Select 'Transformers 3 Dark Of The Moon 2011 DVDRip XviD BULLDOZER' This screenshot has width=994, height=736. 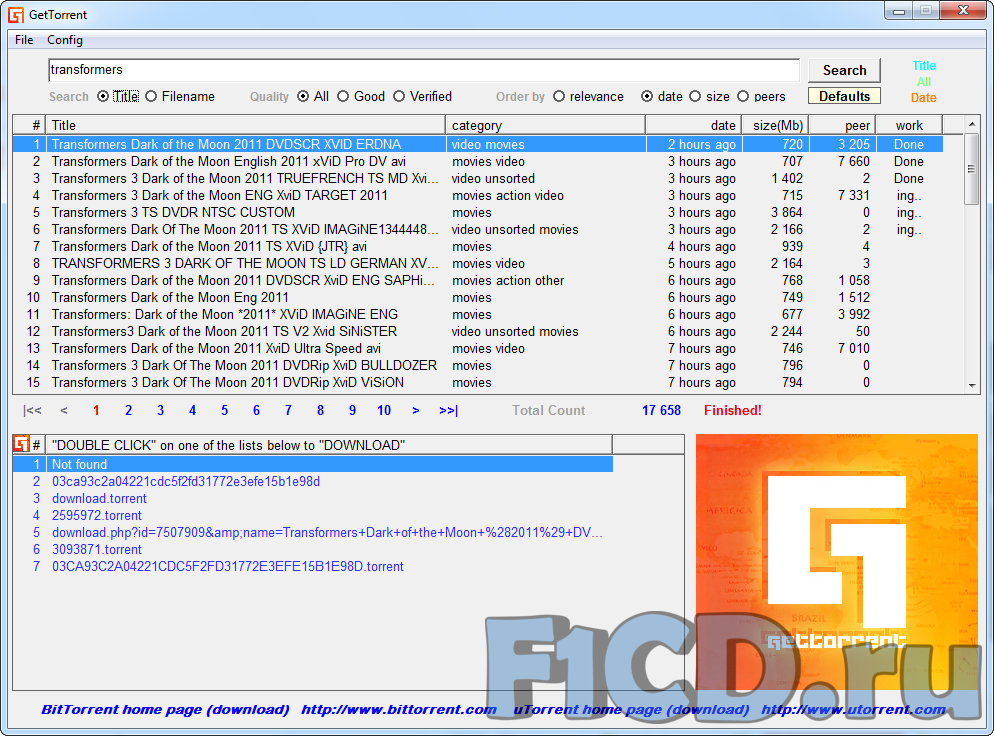pos(478,366)
